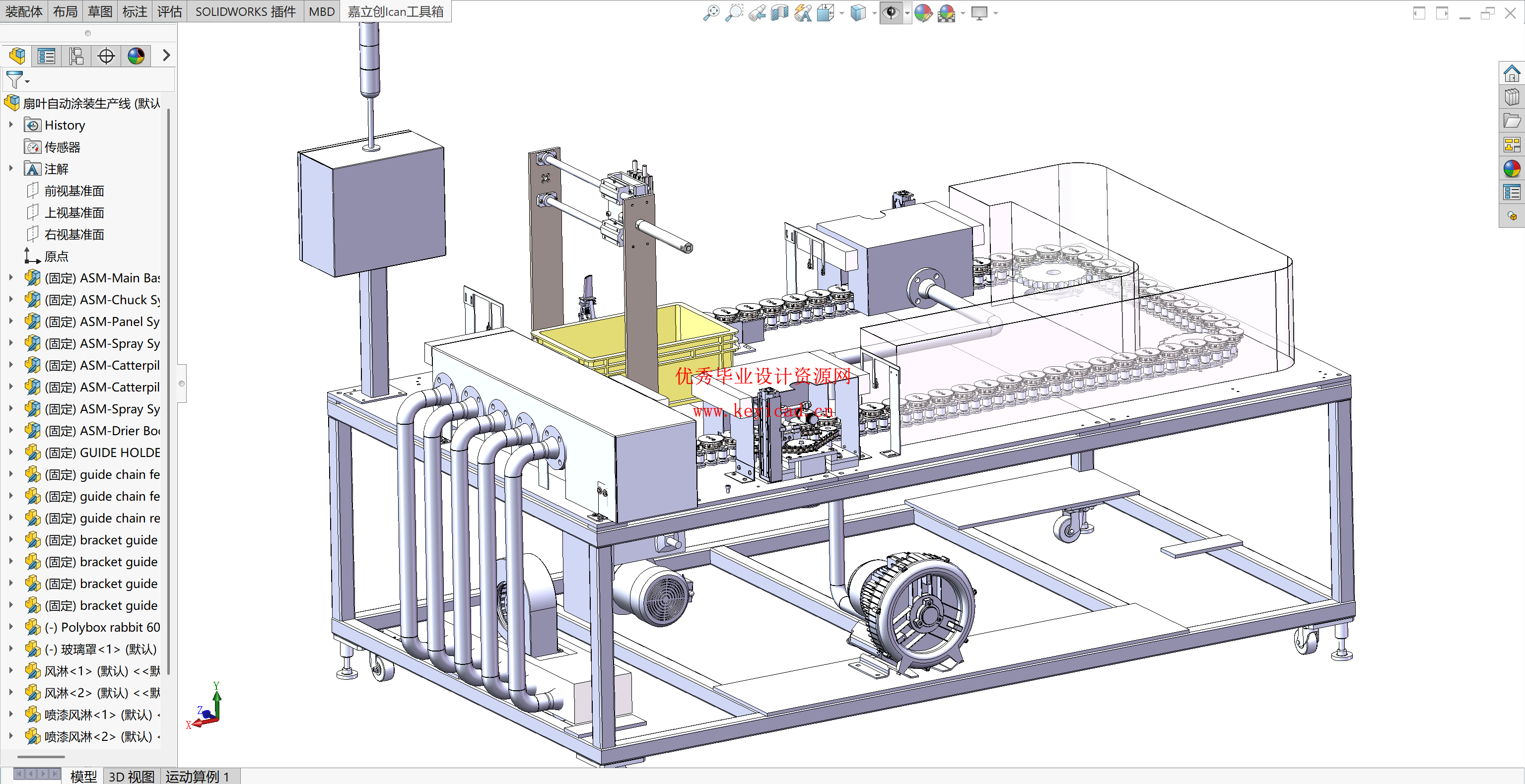Open the File Explorer folder task pane icon
Viewport: 1525px width, 784px height.
1512,121
